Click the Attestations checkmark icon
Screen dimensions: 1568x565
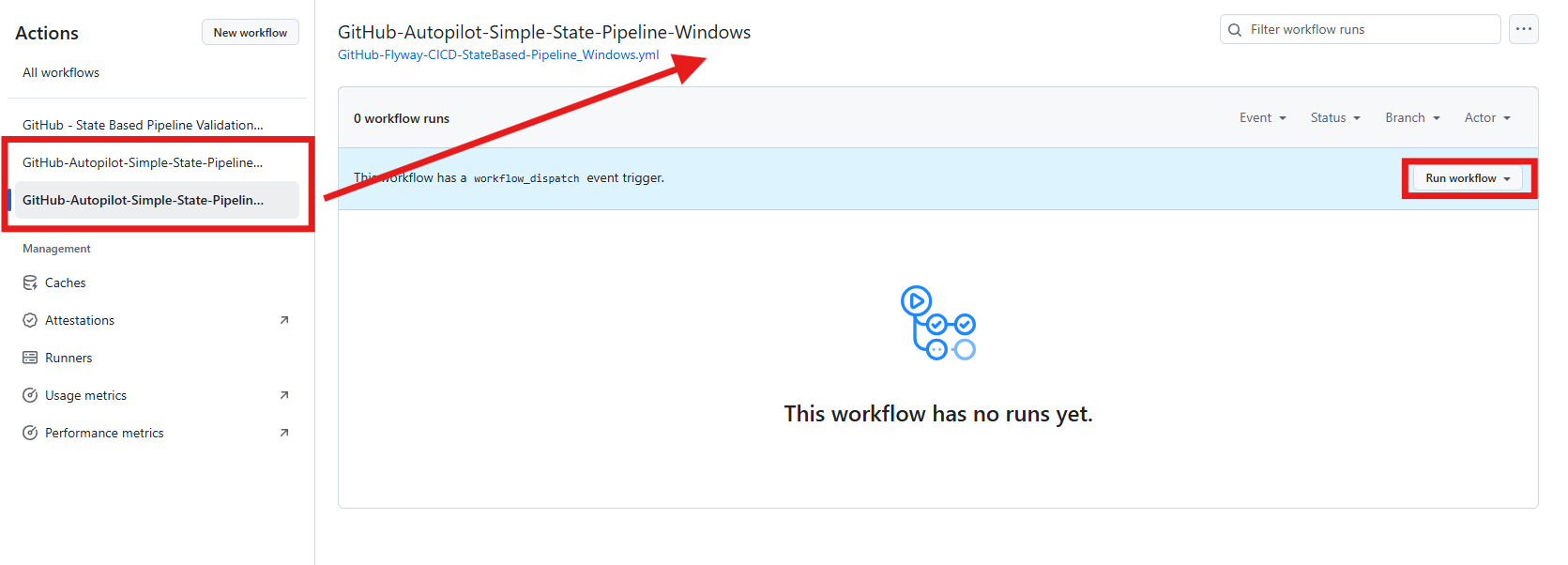click(x=30, y=320)
